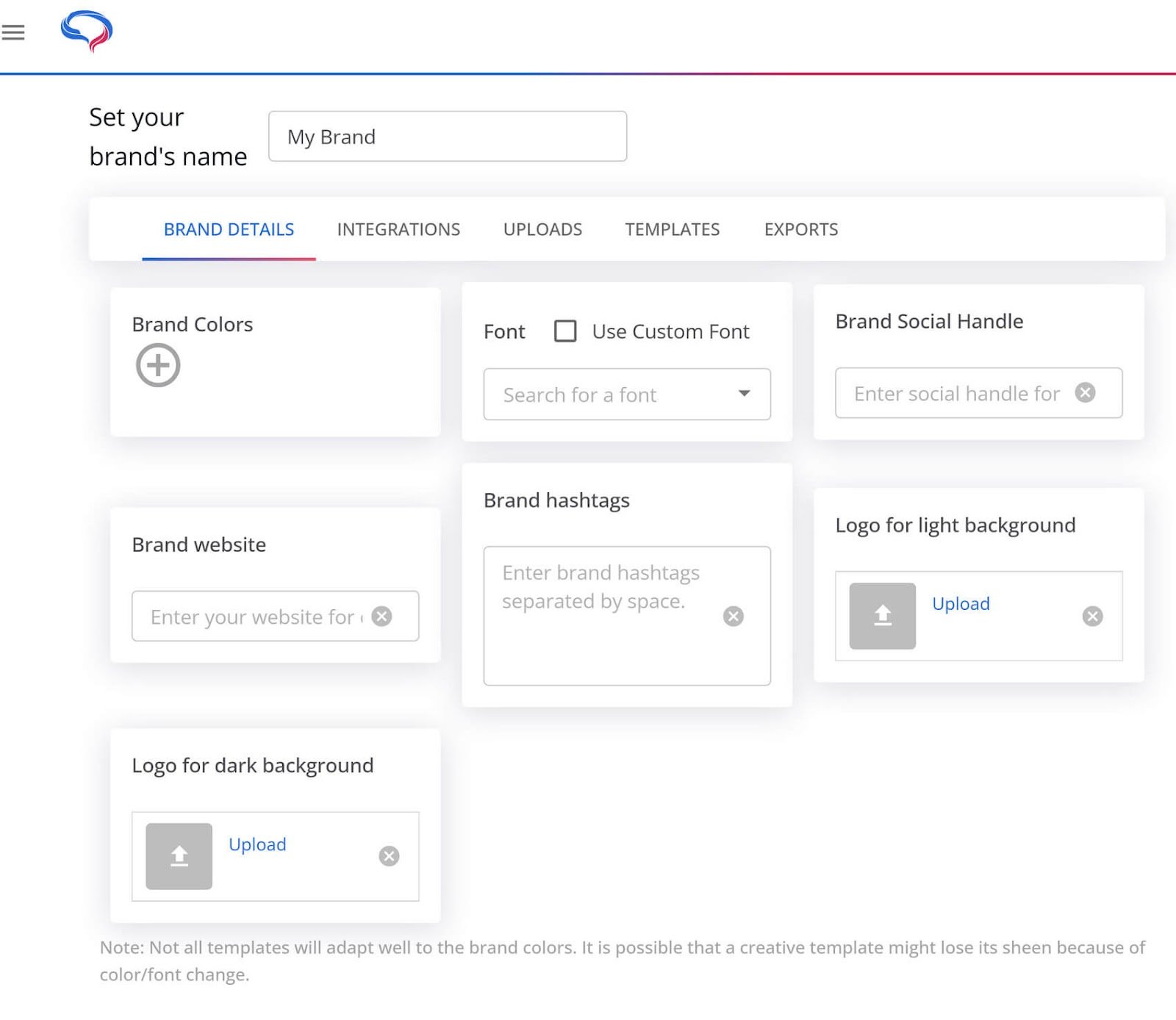1176x1020 pixels.
Task: Switch to the Templates tab
Action: pos(672,229)
